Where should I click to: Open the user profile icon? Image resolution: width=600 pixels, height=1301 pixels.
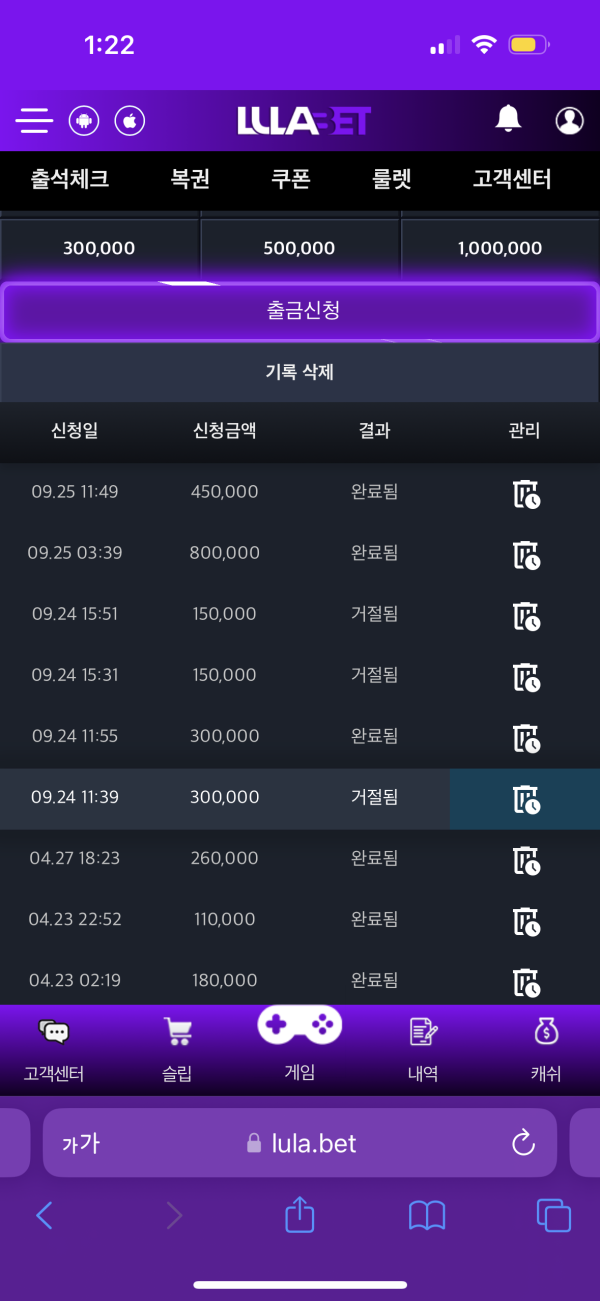coord(569,120)
